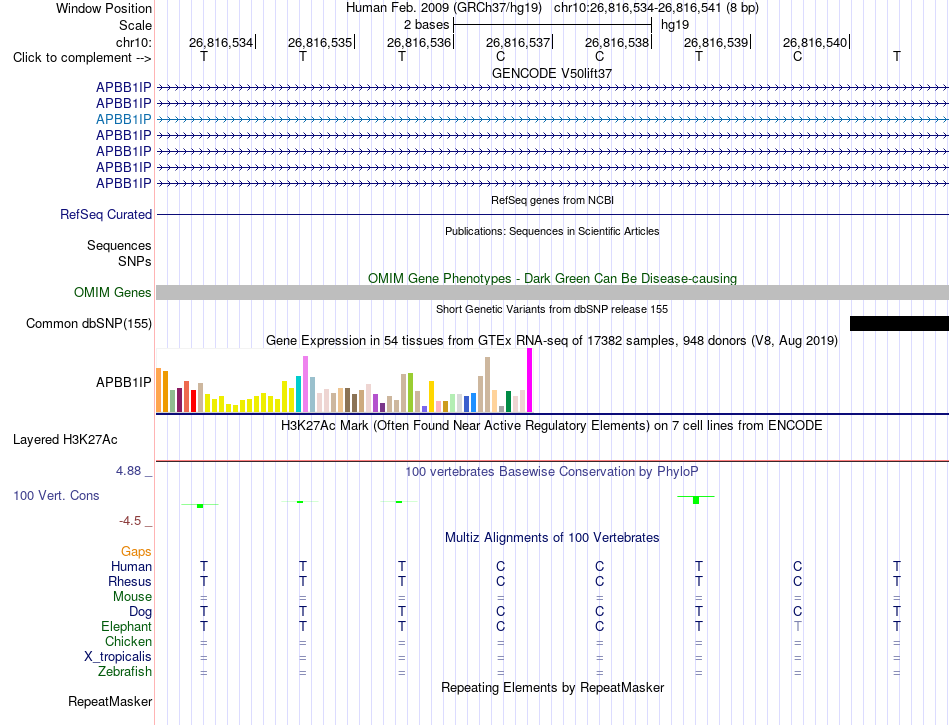
Task: Select the light blue APBB1IP transcript label
Action: (124, 119)
